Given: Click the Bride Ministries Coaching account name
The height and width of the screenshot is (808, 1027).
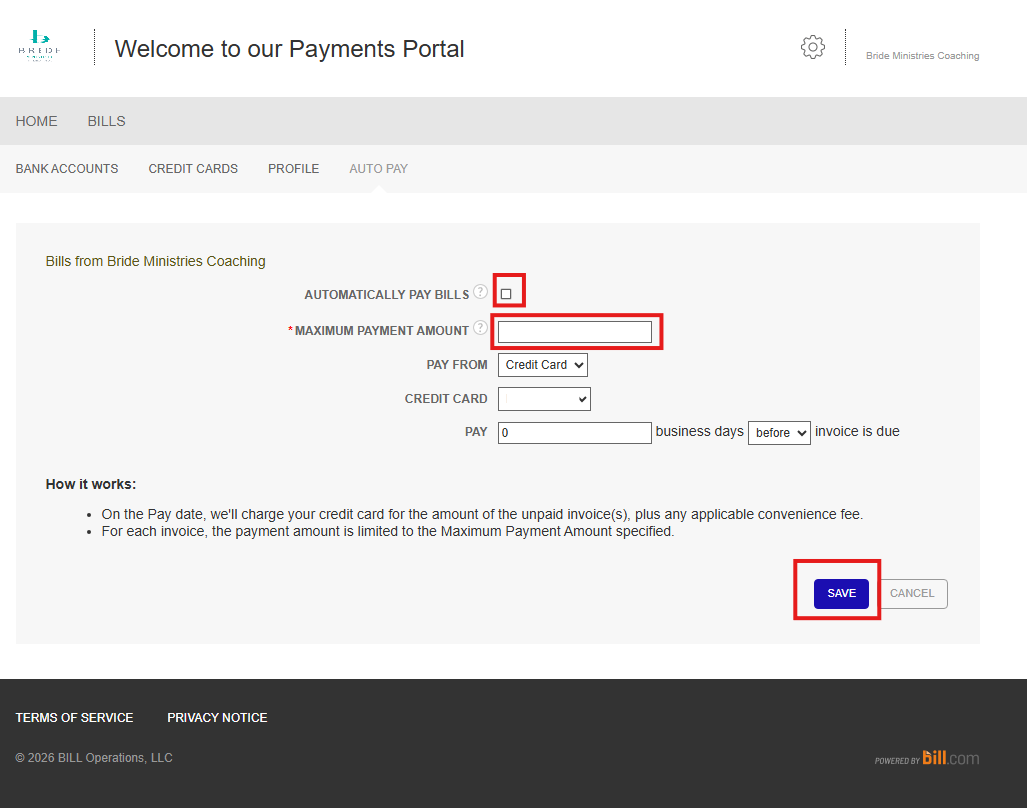Looking at the screenshot, I should pos(923,56).
